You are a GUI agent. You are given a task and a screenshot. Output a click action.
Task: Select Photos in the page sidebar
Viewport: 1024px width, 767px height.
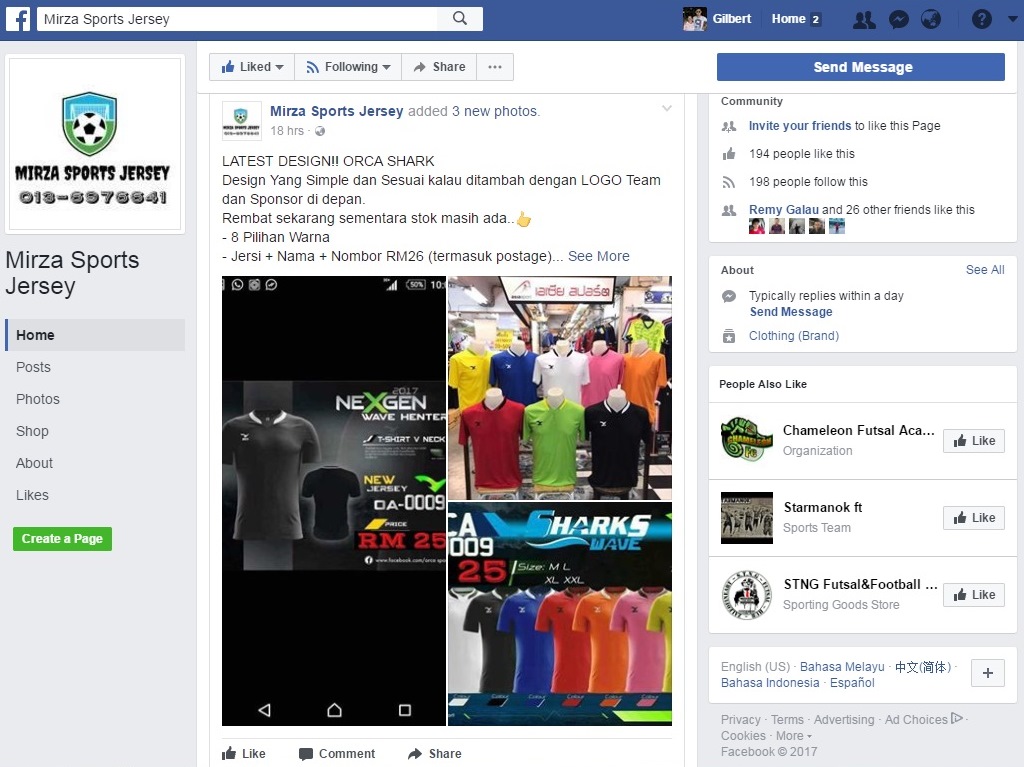38,399
